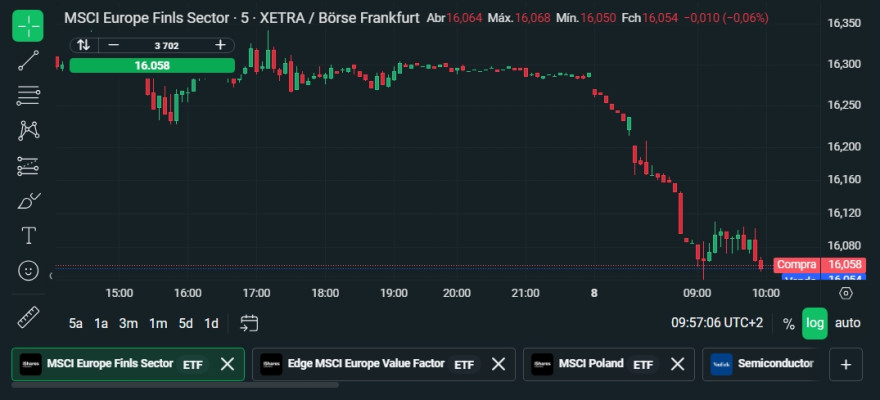Open the go-to-date calendar icon

249,323
